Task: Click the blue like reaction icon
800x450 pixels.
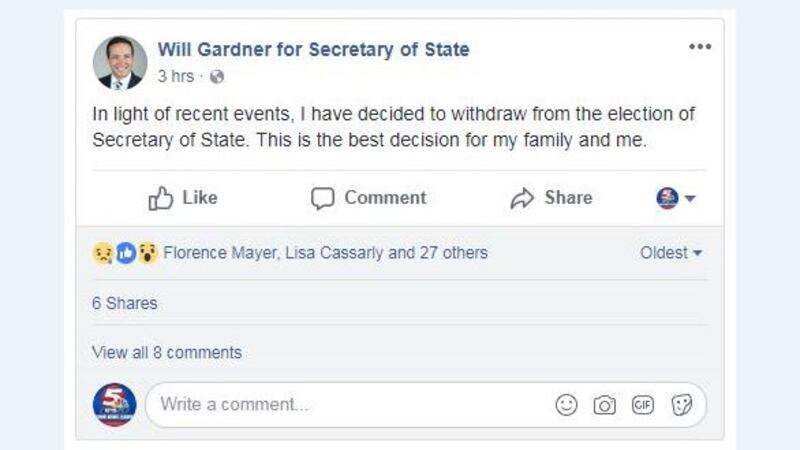Action: point(125,253)
